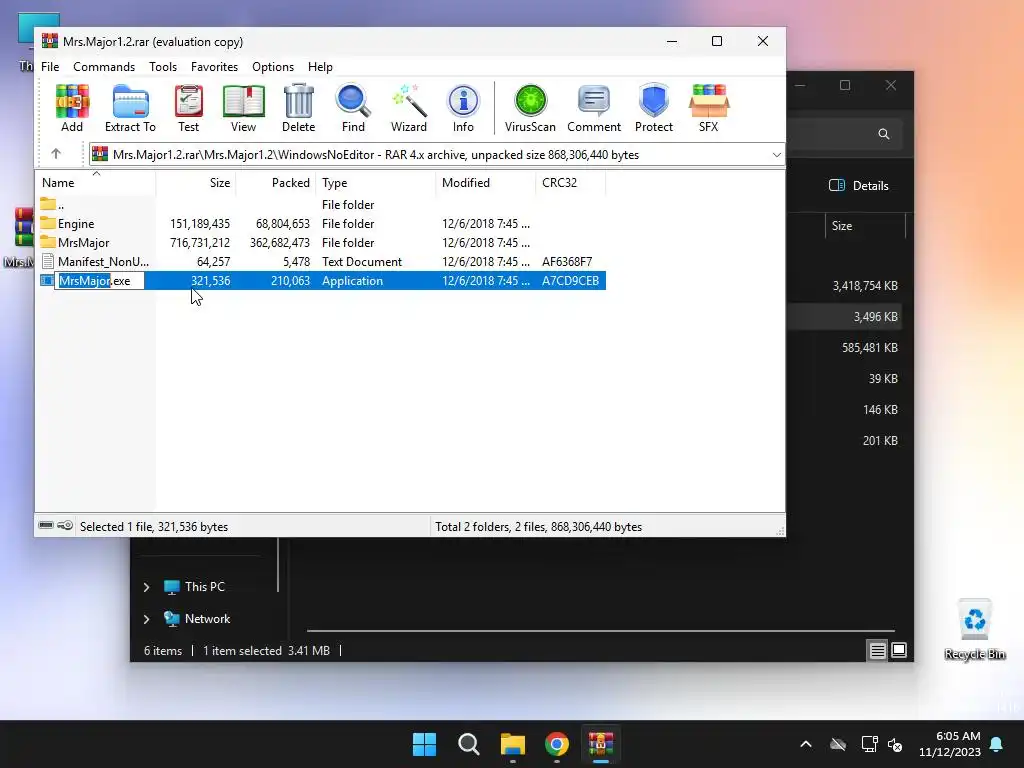Click the Add toolbar icon
Viewport: 1024px width, 768px height.
coord(72,108)
